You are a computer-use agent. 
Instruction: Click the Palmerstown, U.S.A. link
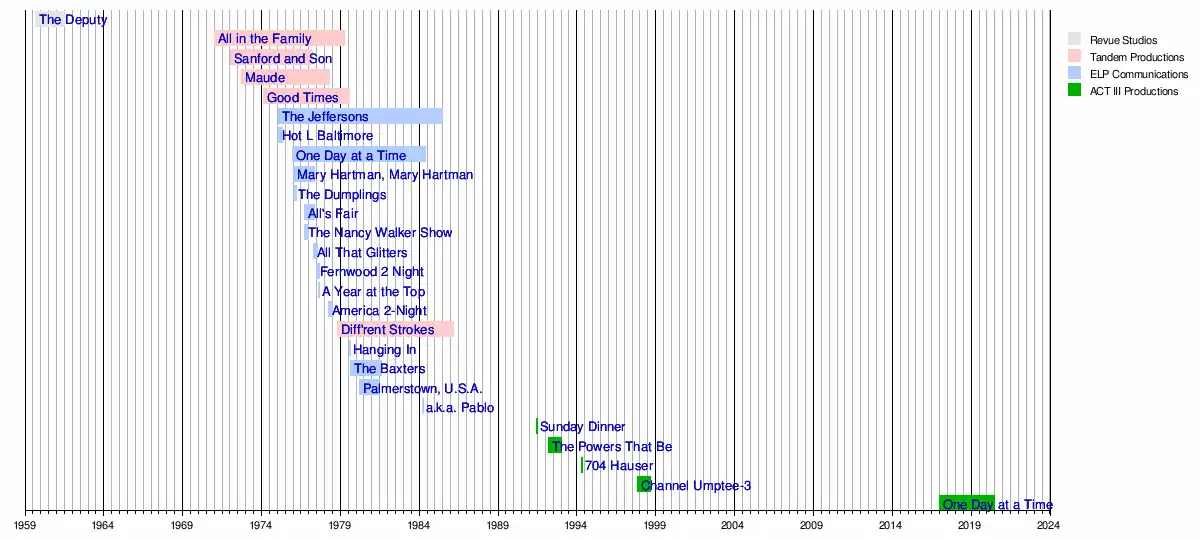click(x=422, y=388)
